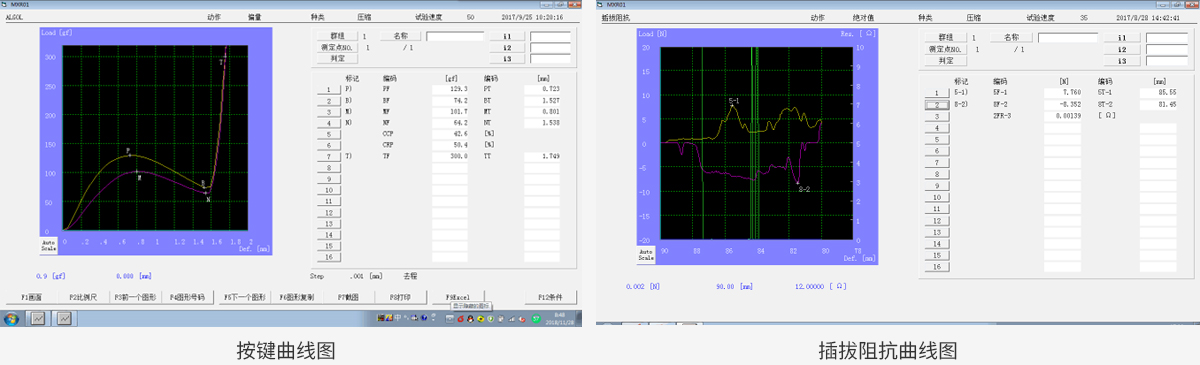Select row button 7 in left data table
Viewport: 1200px width, 365px height.
tap(329, 158)
